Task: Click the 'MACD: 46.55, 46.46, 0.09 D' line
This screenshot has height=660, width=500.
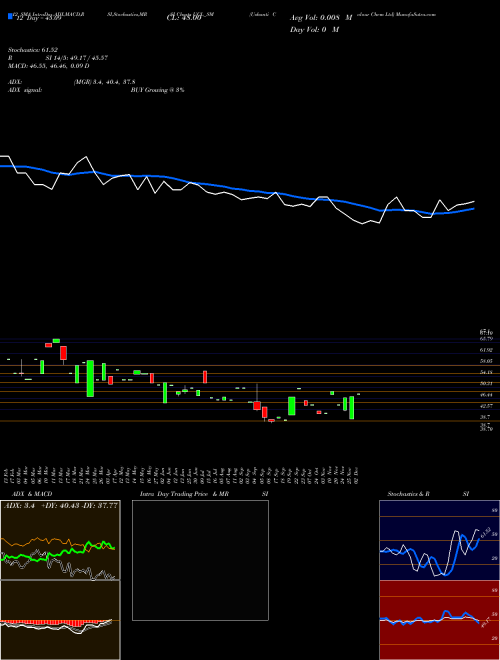Action: (x=48, y=66)
